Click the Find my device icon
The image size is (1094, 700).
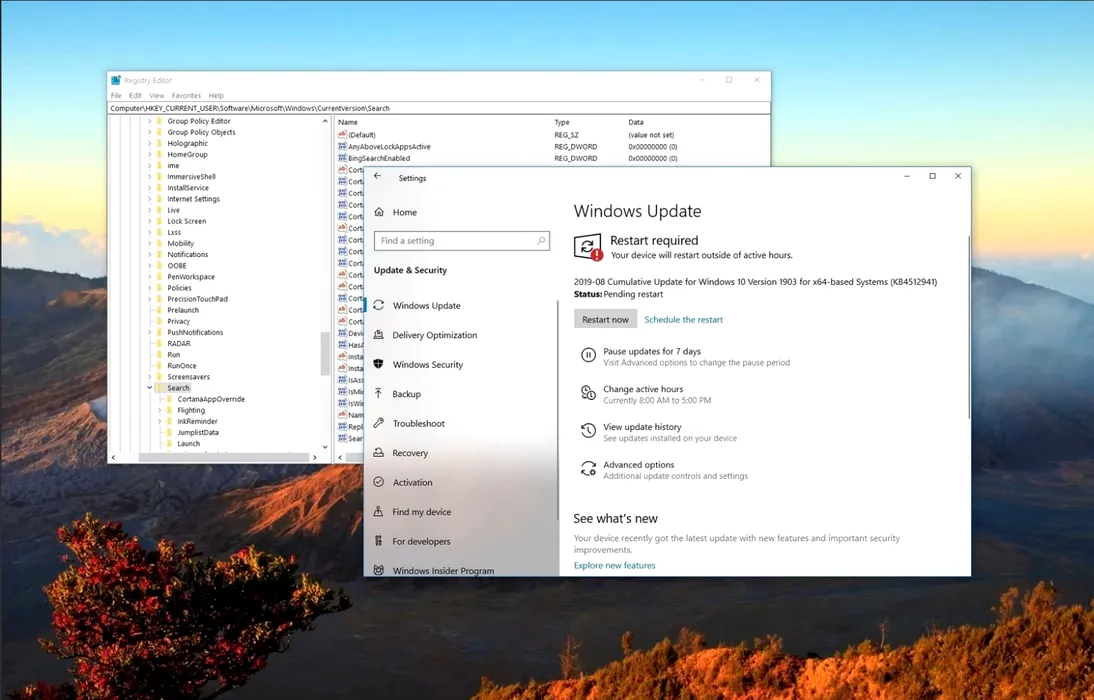pyautogui.click(x=379, y=512)
